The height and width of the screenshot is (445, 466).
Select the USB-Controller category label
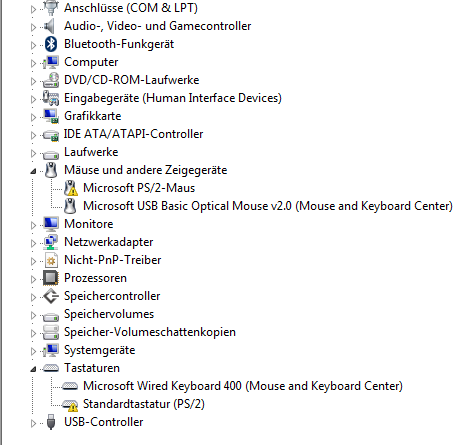click(x=104, y=422)
